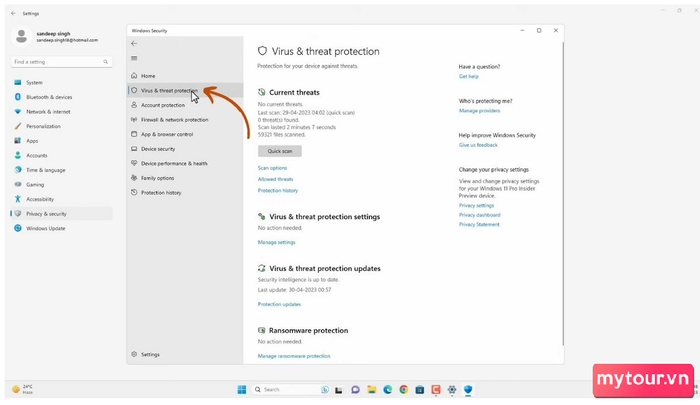Click the taskbar Search box
This screenshot has width=700, height=405.
[290, 390]
